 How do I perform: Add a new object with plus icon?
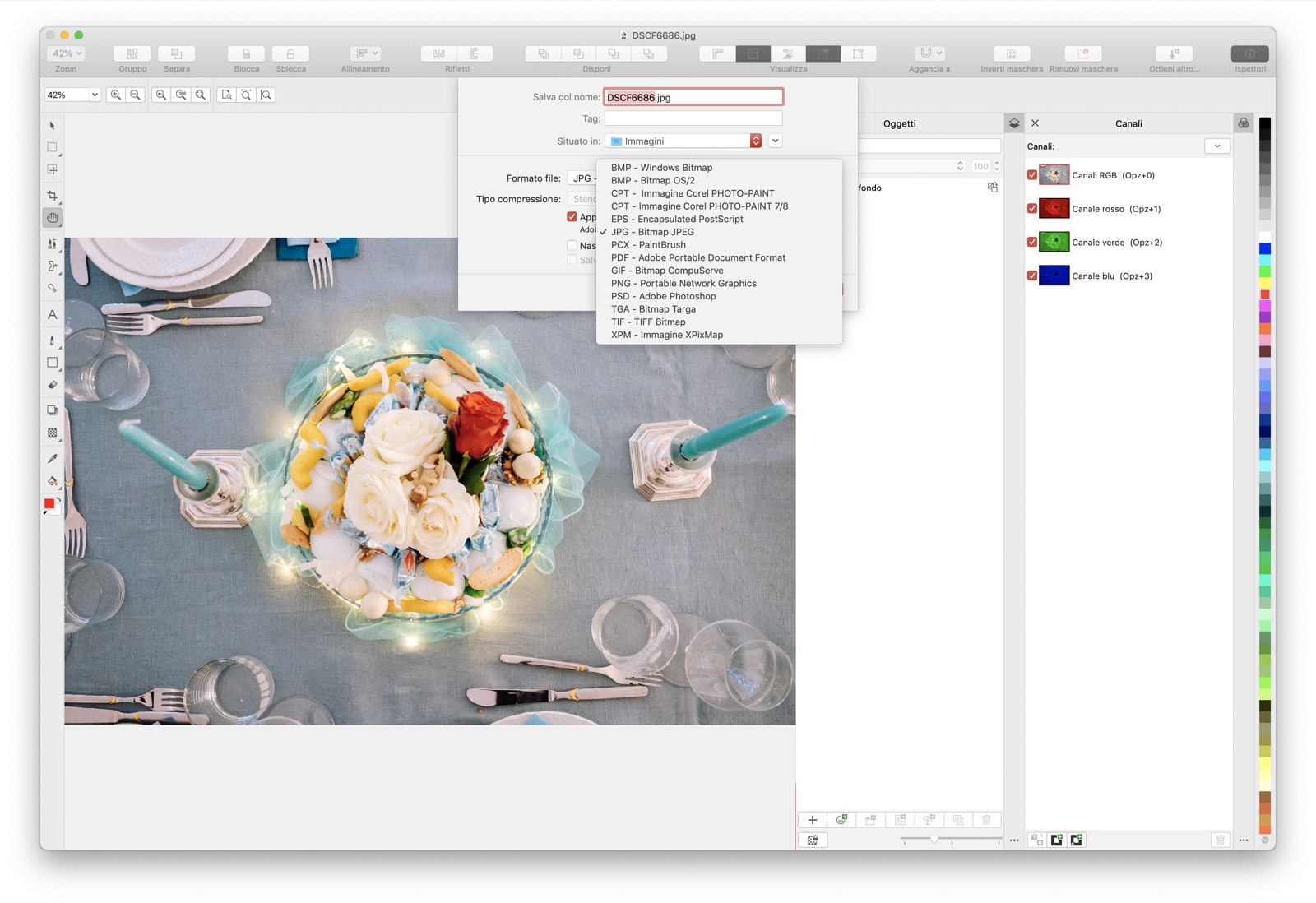(x=813, y=820)
